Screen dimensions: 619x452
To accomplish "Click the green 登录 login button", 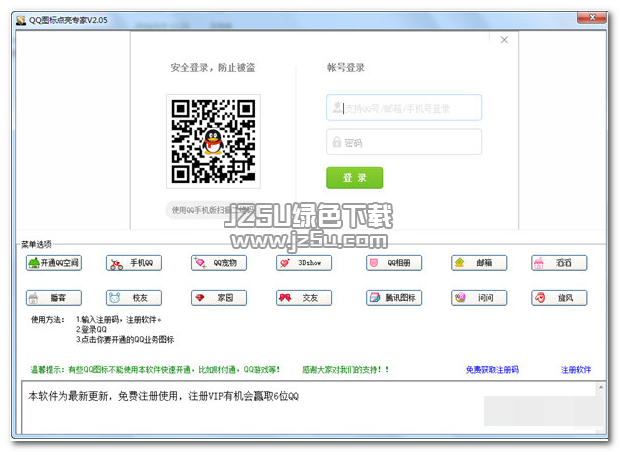I will tap(355, 178).
